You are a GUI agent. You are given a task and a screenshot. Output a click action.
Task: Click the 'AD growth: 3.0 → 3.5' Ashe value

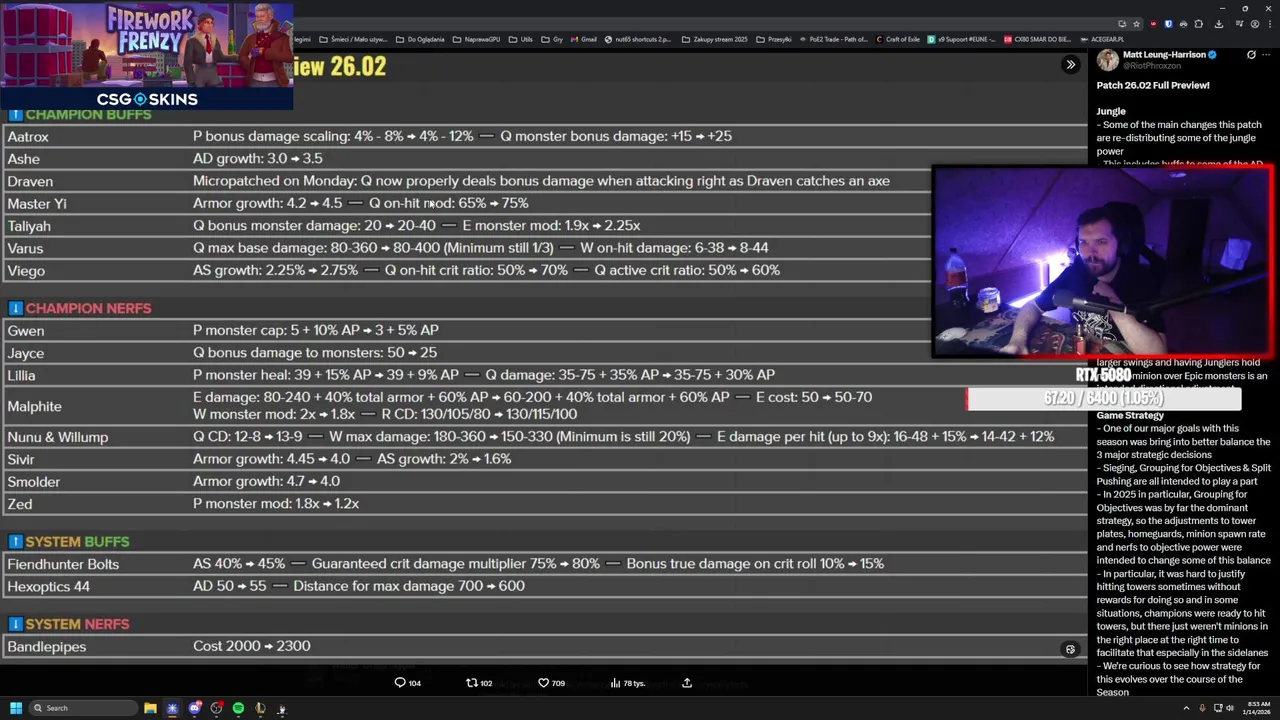tap(258, 158)
